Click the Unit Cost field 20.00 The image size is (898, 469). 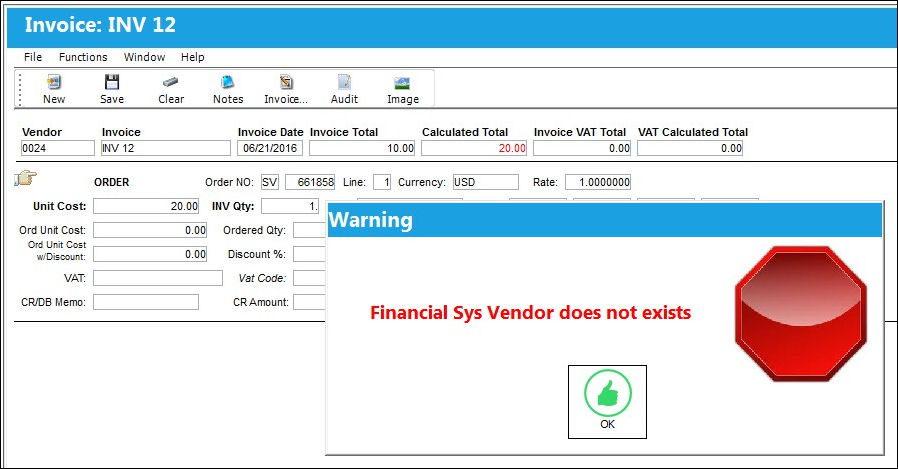point(146,206)
